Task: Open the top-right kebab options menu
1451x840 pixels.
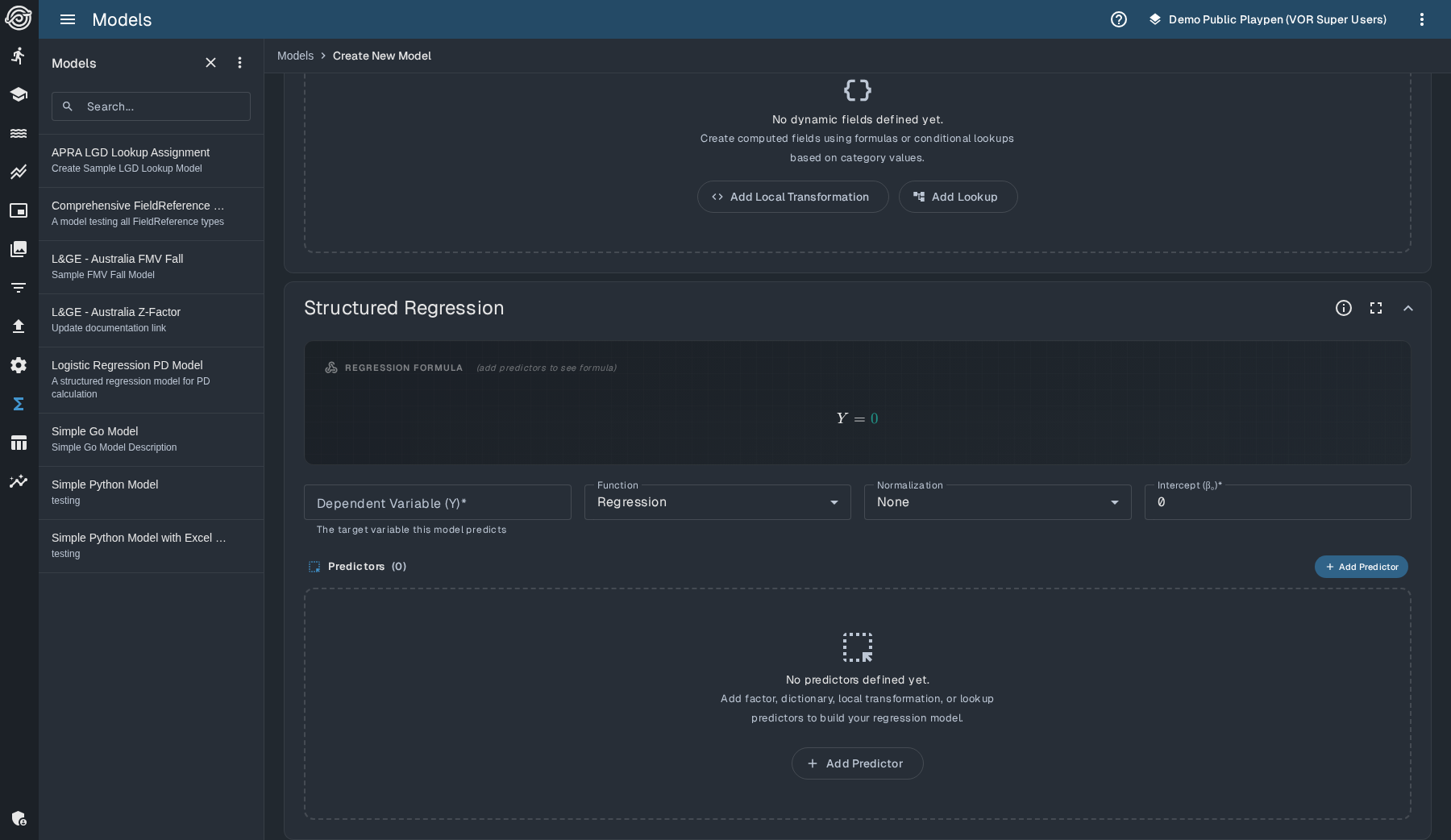Action: tap(1422, 19)
